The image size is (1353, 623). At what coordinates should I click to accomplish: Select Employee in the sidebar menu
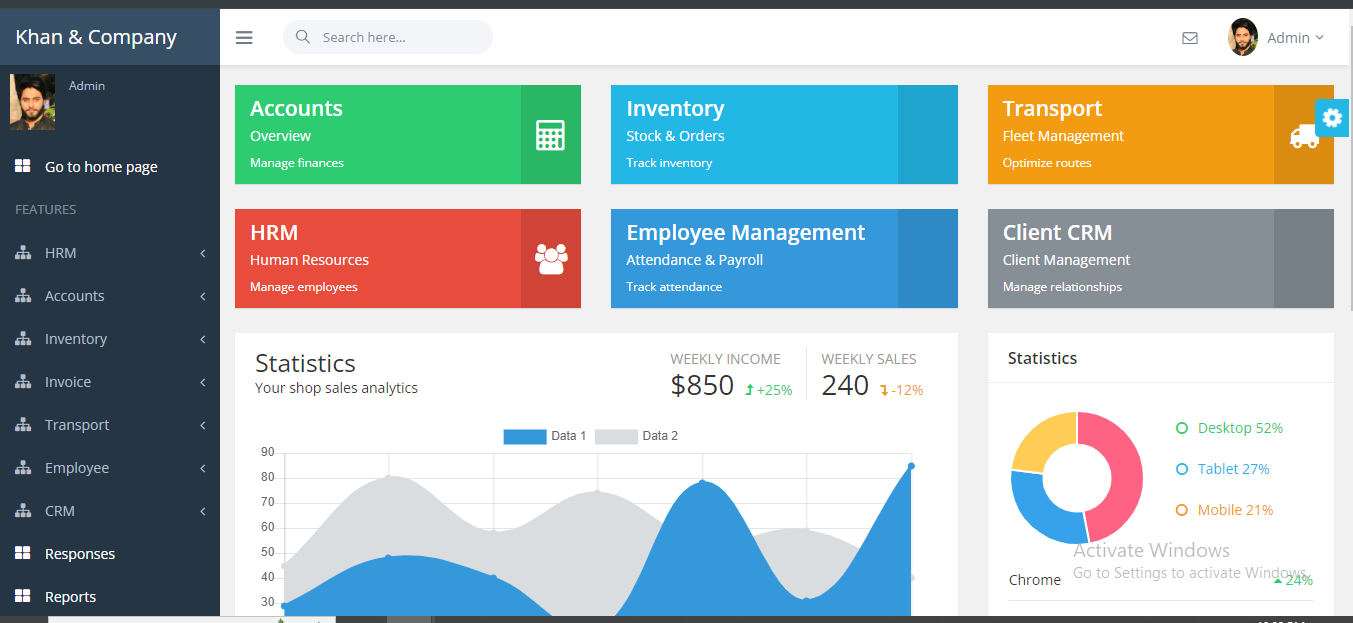coord(110,468)
